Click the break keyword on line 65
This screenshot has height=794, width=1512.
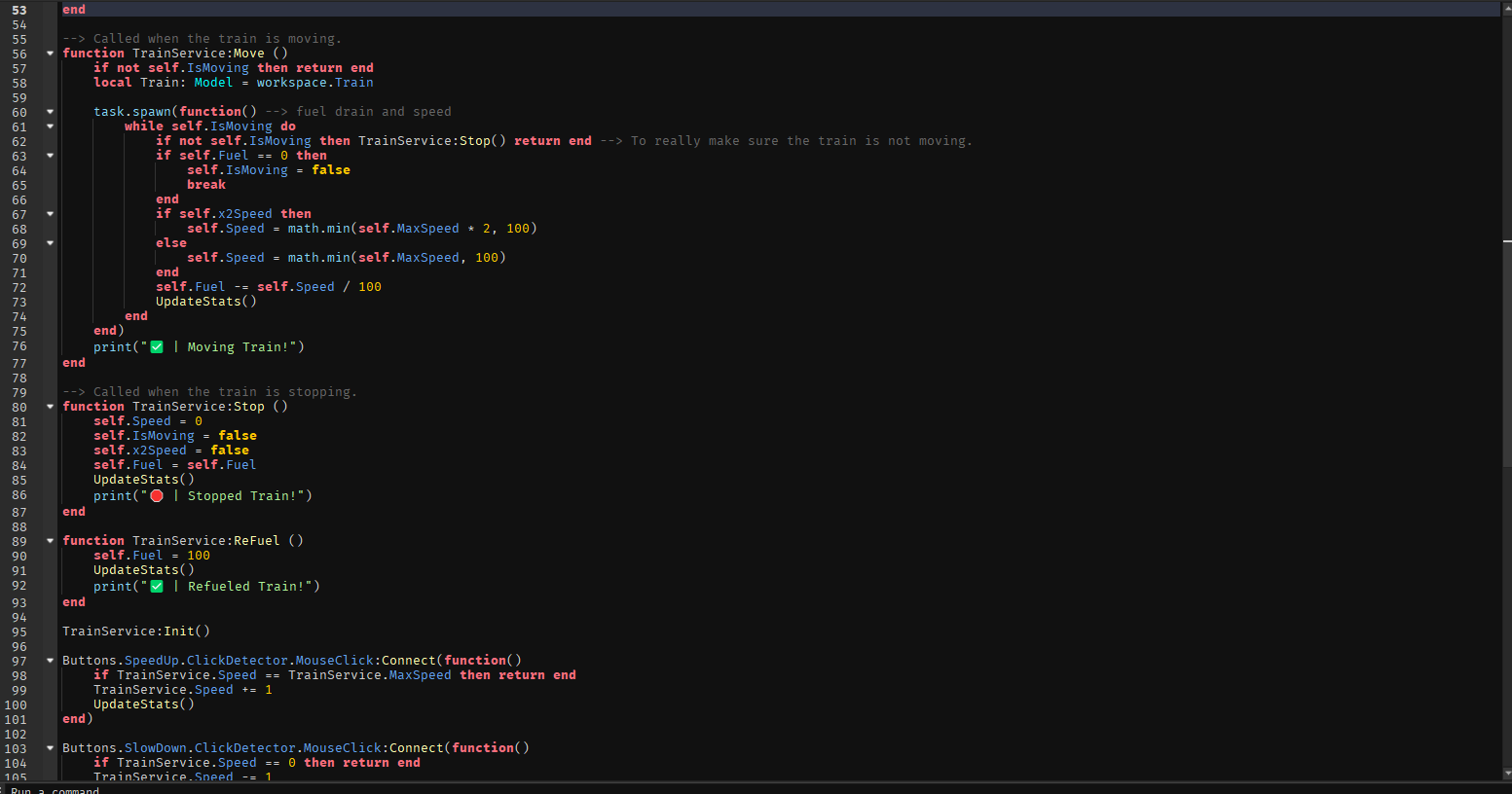206,185
